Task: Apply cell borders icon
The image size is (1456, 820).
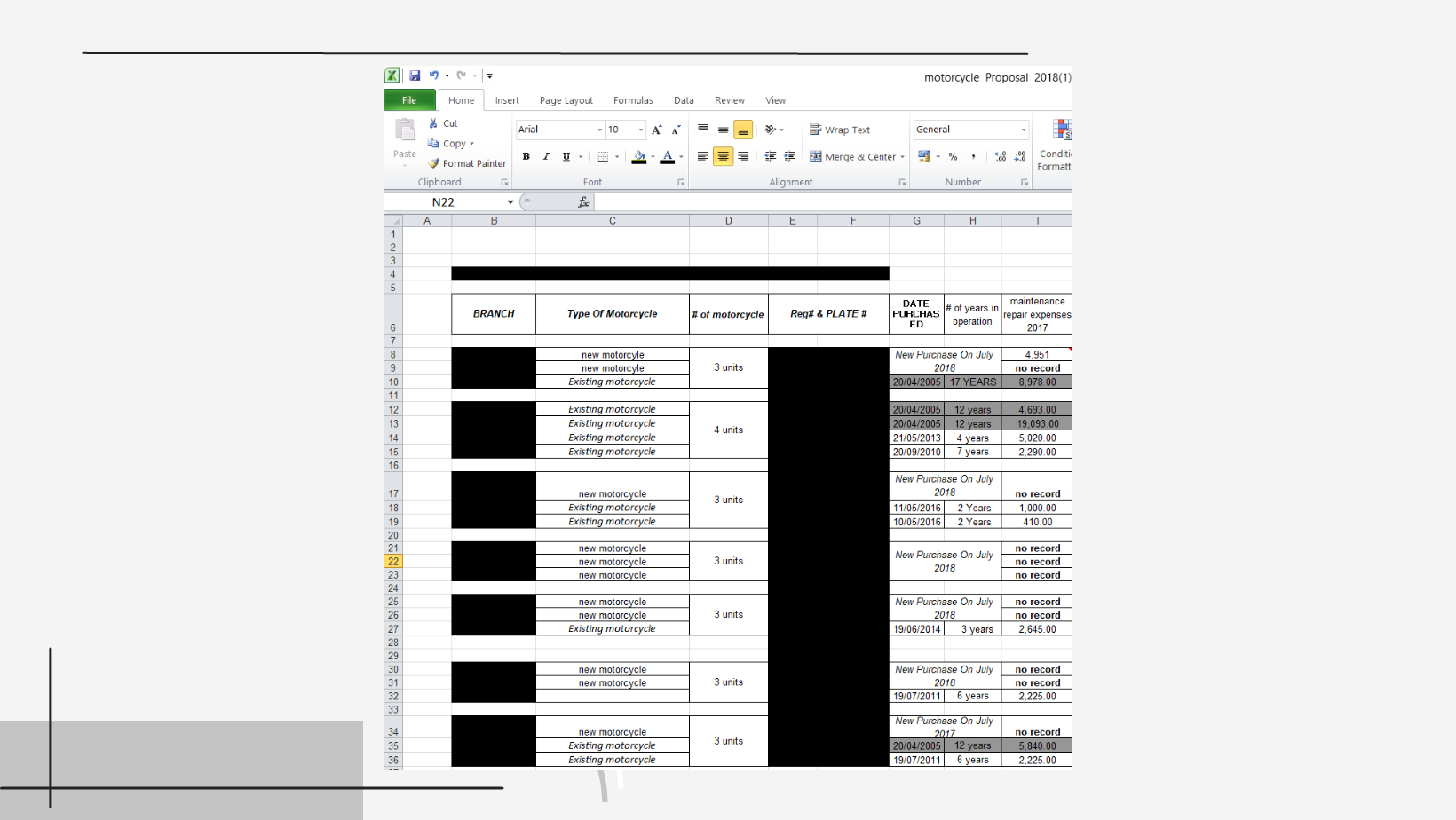Action: (x=603, y=156)
